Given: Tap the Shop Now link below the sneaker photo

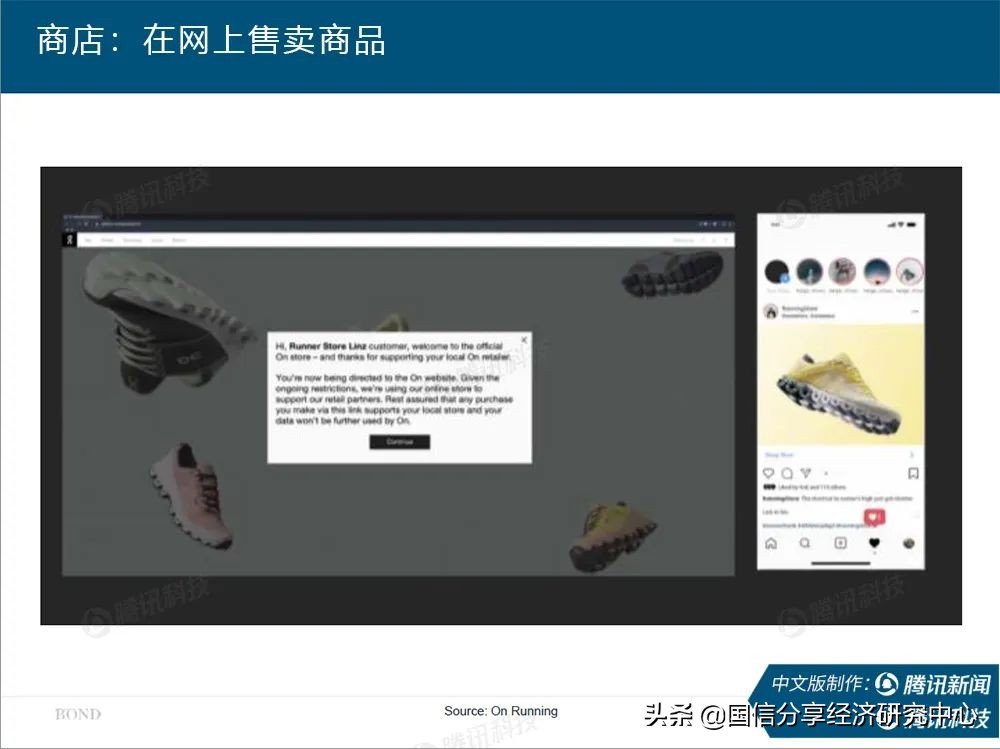Looking at the screenshot, I should coord(779,454).
